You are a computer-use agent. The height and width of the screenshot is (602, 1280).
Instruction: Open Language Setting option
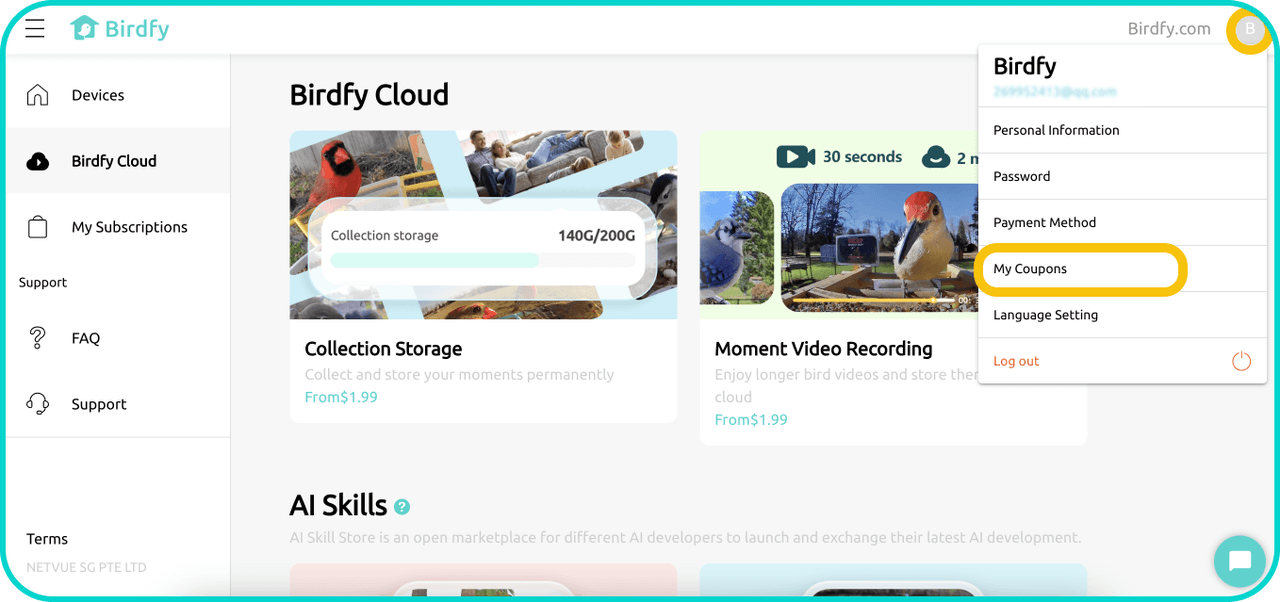1046,315
